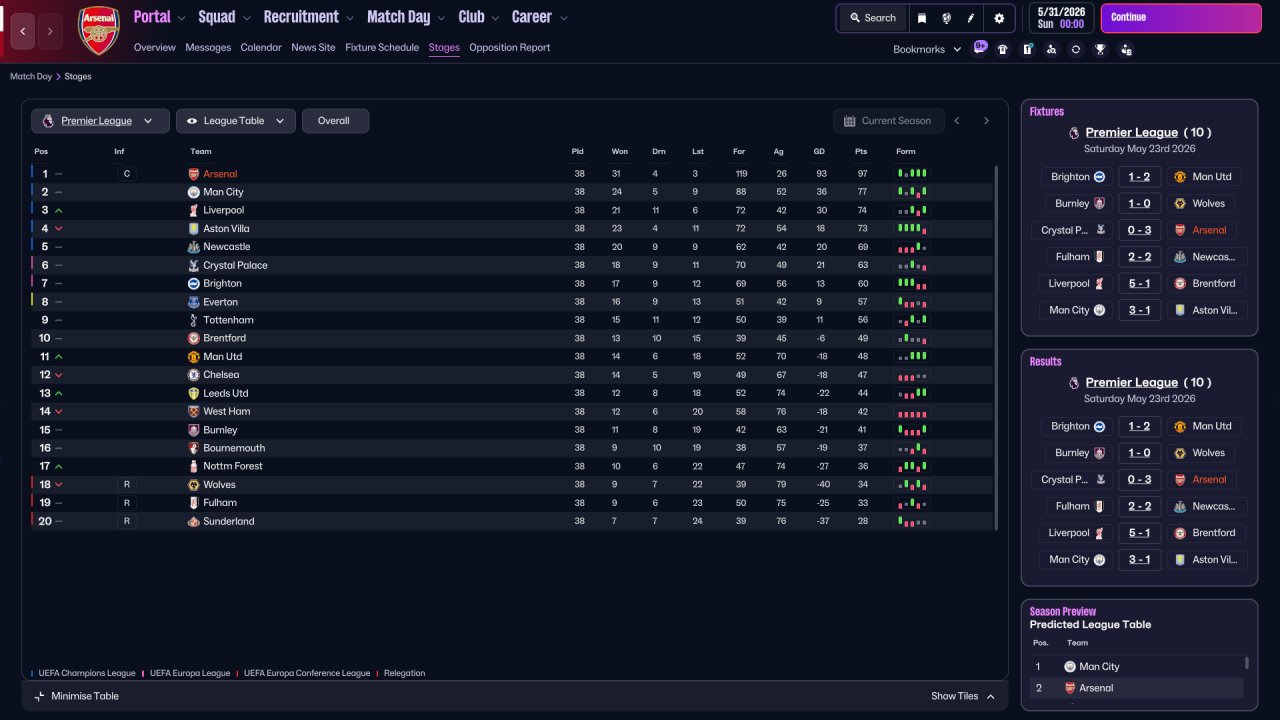Click the pencil edit icon

[x=970, y=18]
